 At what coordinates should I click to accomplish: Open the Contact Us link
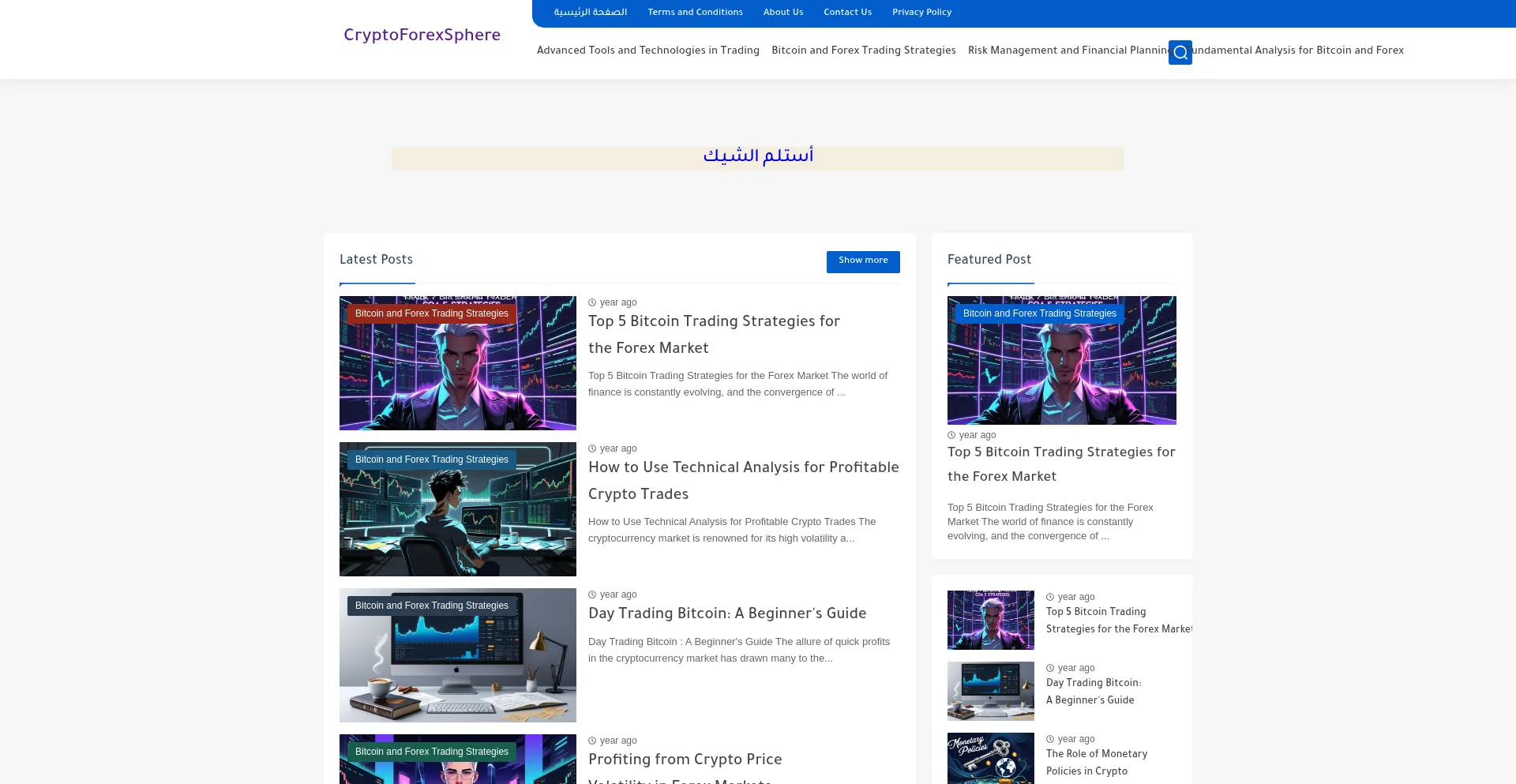847,13
